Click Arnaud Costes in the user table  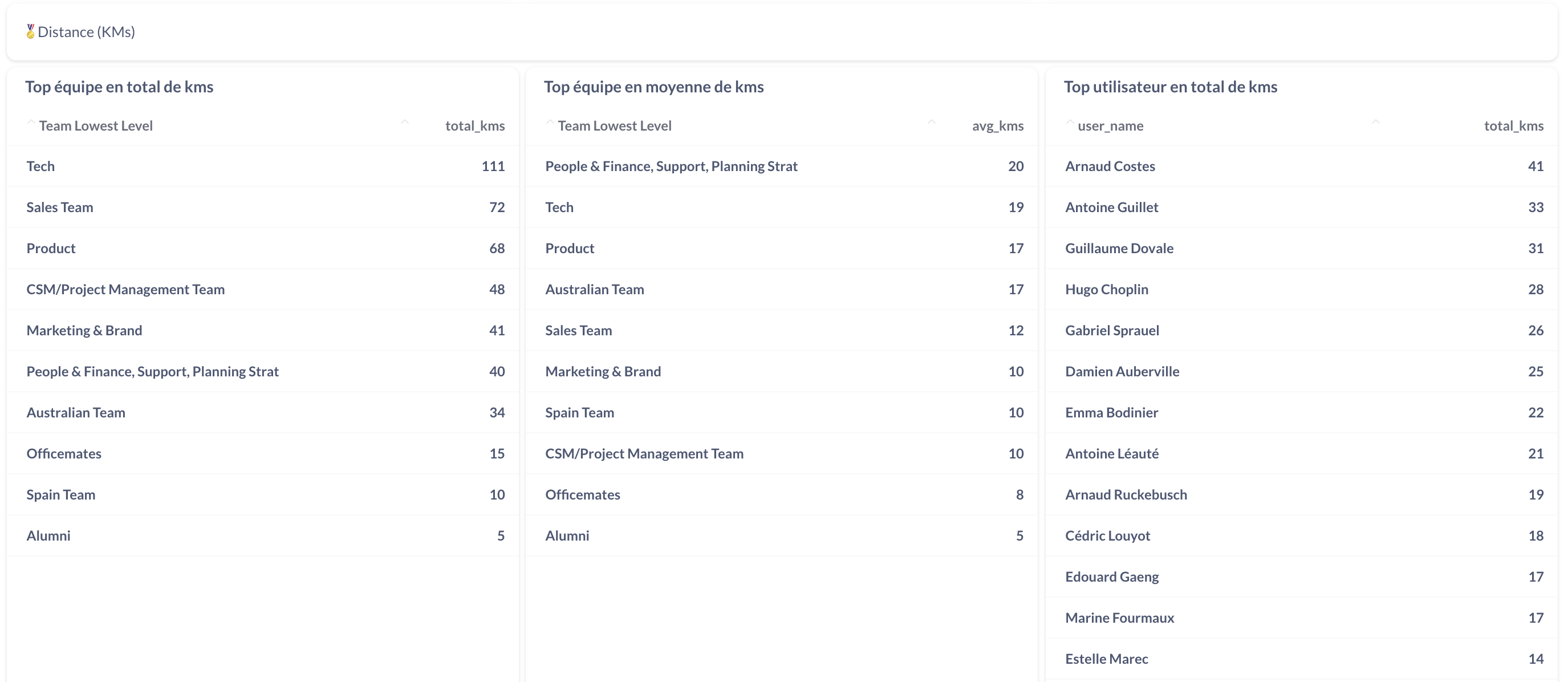pyautogui.click(x=1110, y=167)
